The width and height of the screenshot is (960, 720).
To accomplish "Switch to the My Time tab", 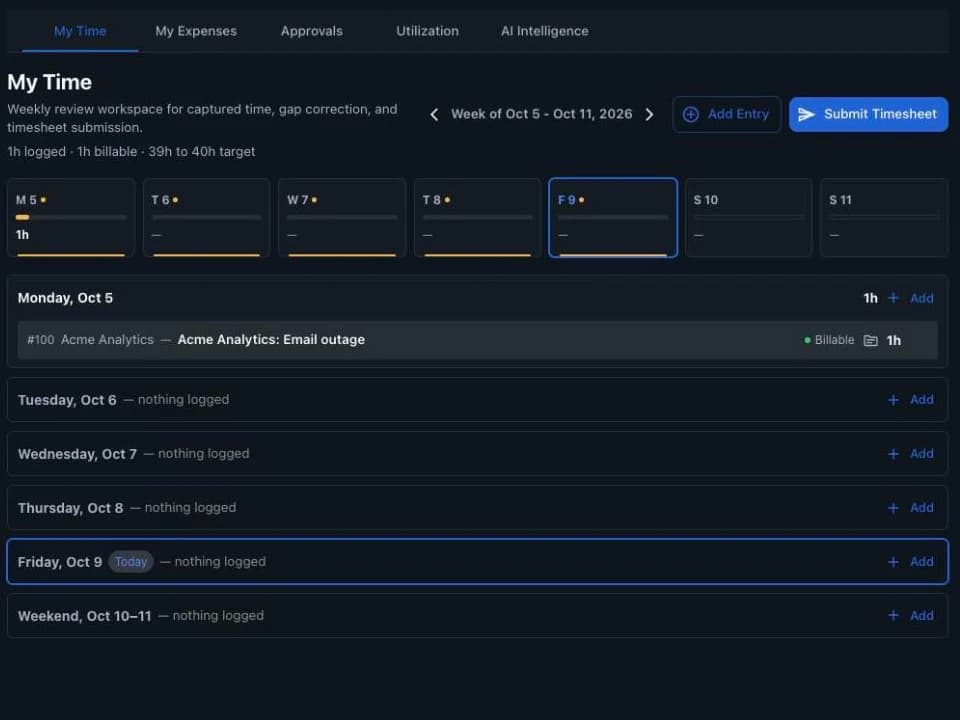I will tap(80, 31).
